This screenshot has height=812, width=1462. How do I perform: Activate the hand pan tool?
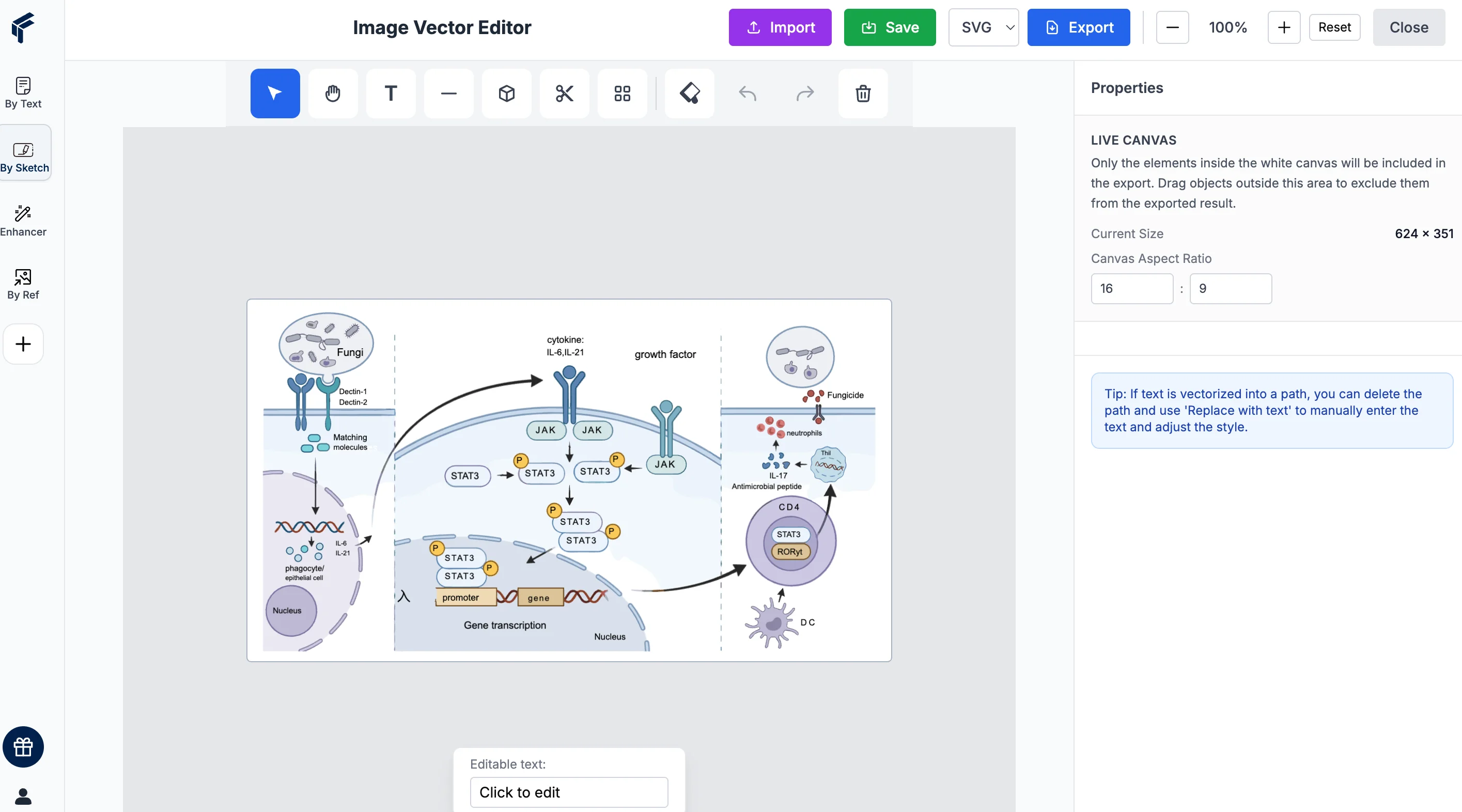tap(333, 93)
